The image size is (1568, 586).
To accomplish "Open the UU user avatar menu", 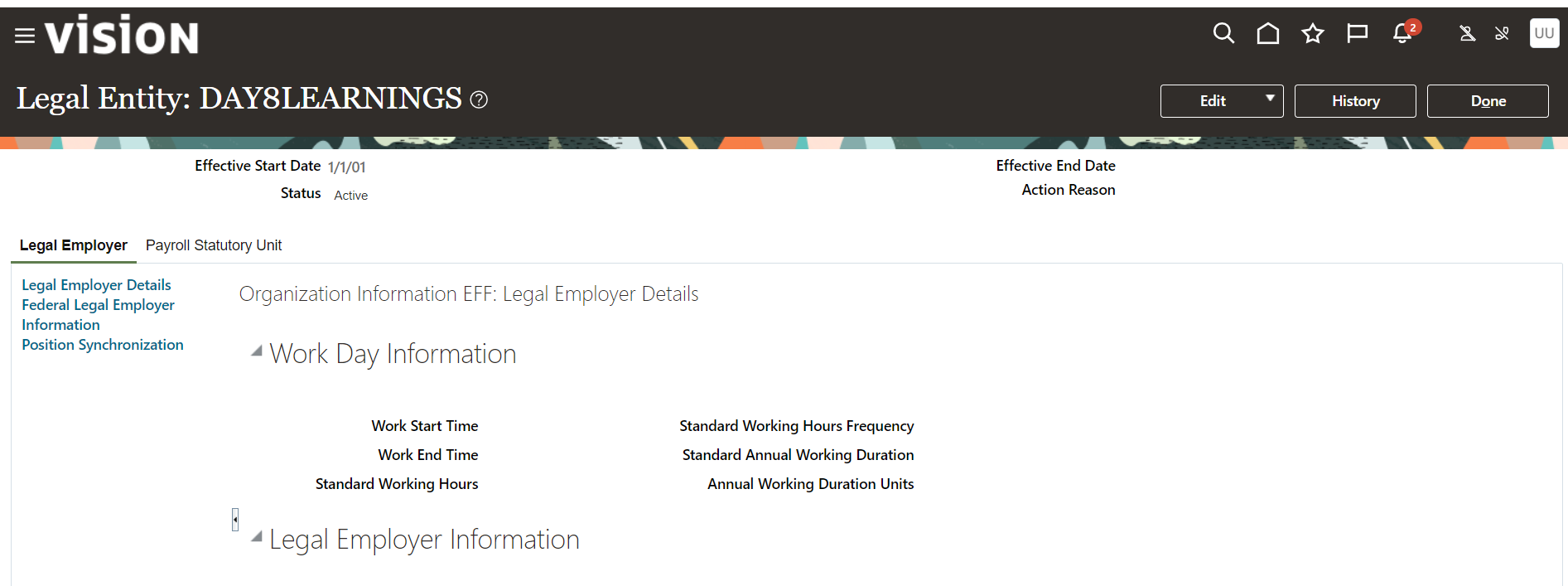I will 1544,33.
